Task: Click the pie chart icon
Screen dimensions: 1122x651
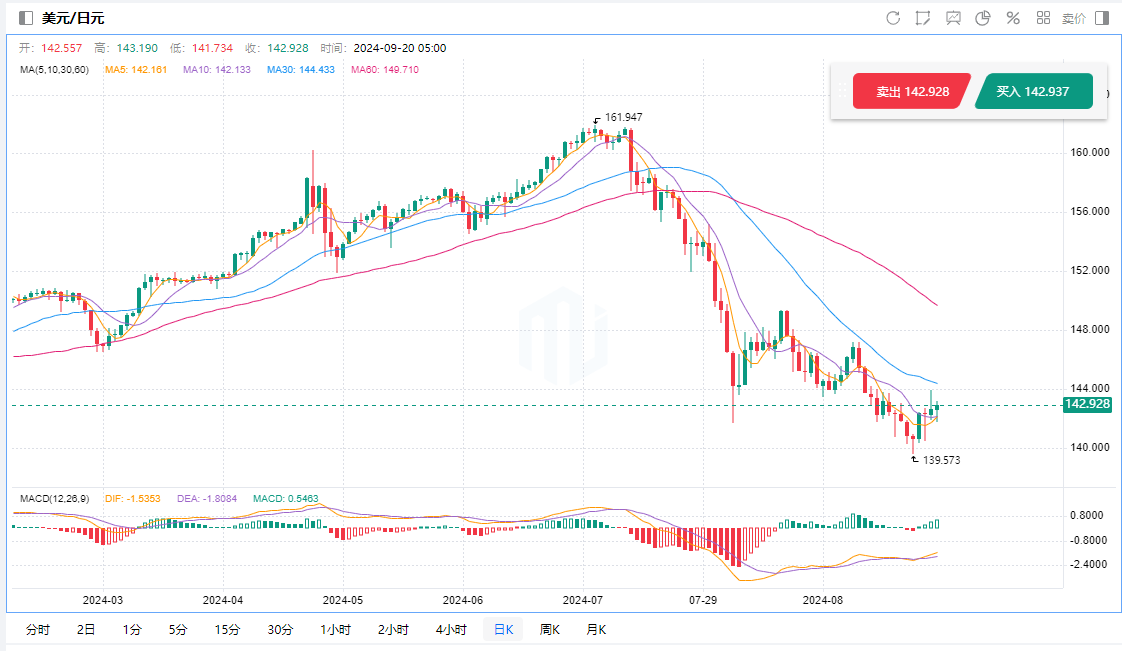Action: [982, 18]
